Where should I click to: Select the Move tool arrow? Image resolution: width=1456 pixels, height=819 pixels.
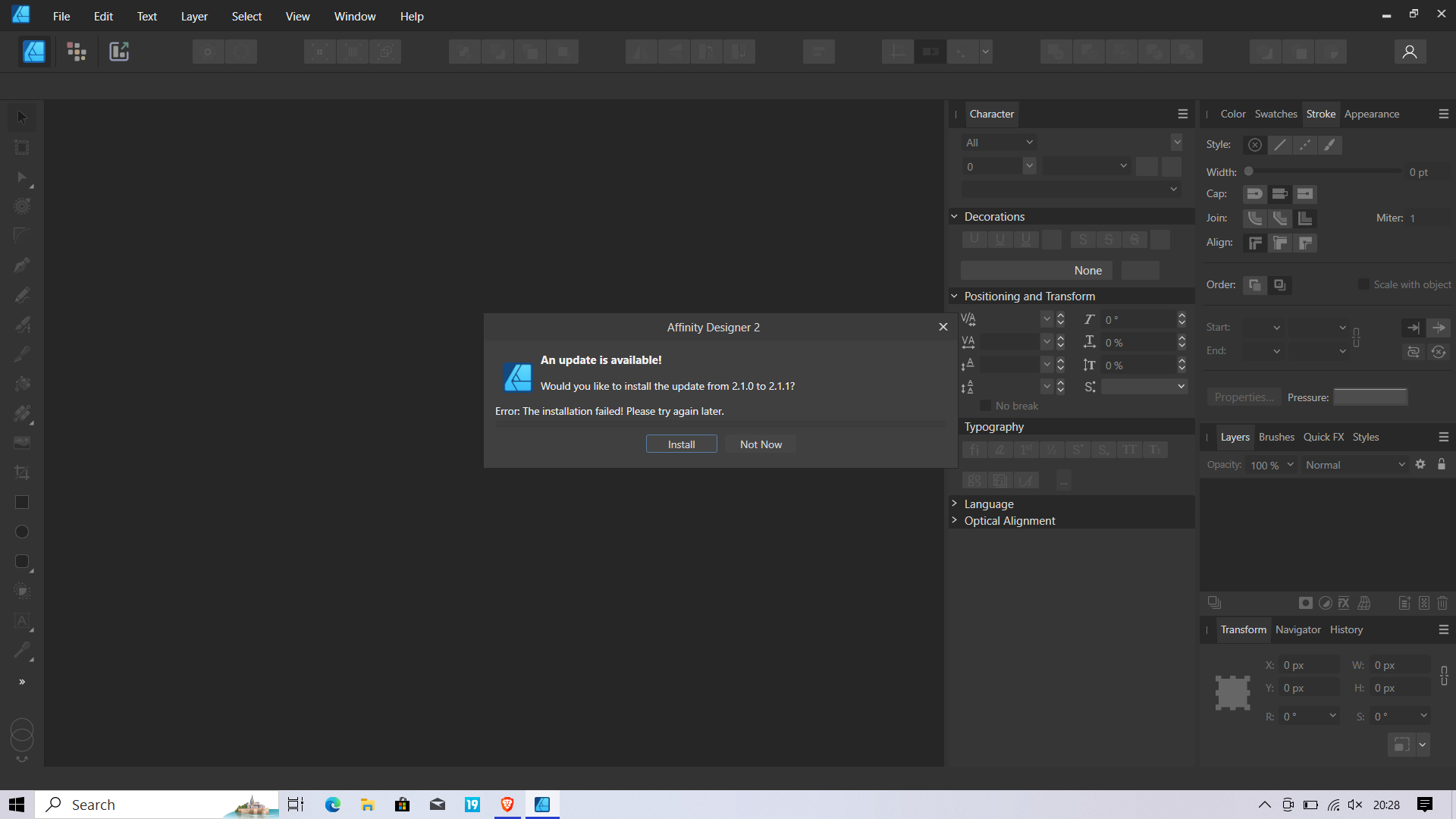coord(22,118)
